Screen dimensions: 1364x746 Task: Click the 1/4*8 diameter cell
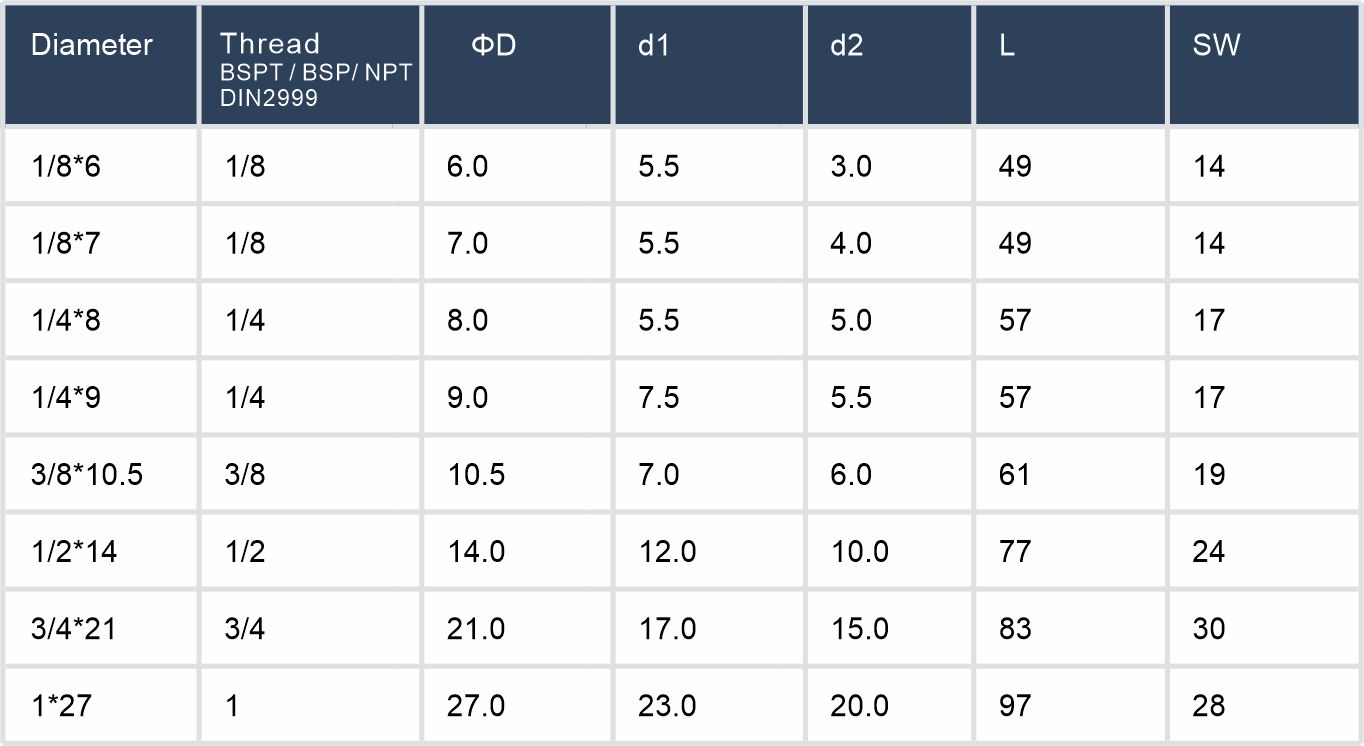(66, 320)
